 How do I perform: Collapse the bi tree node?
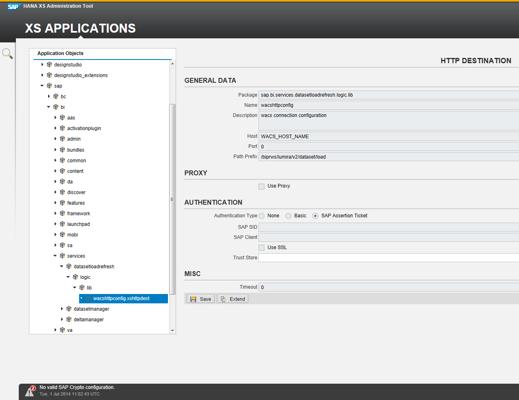tap(49, 107)
